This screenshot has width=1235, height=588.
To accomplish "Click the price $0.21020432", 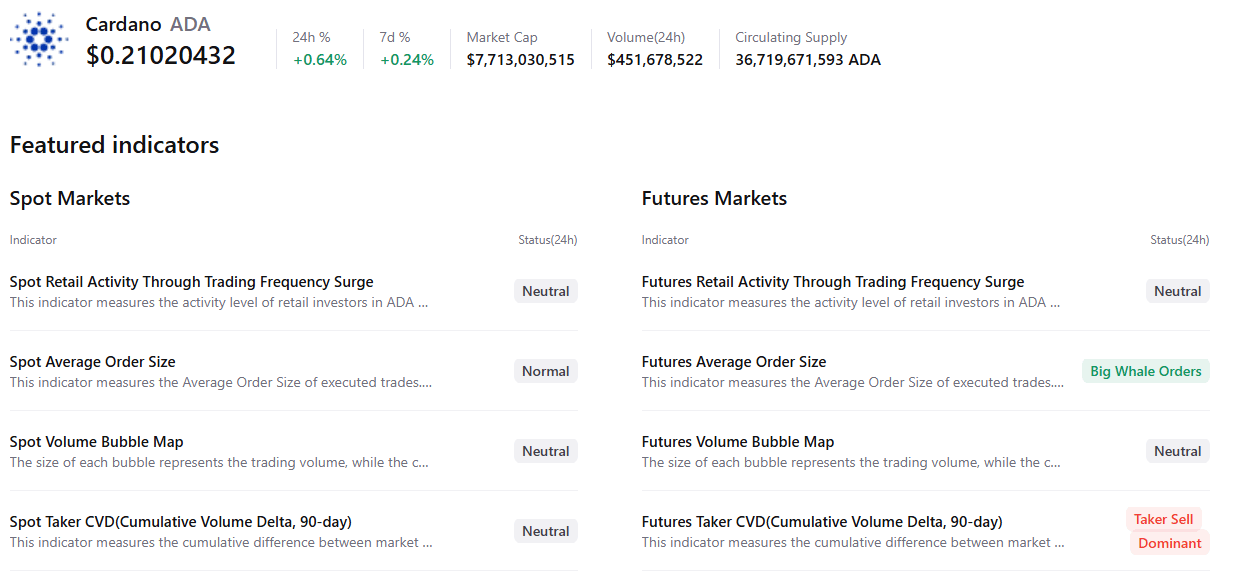I will (x=161, y=55).
